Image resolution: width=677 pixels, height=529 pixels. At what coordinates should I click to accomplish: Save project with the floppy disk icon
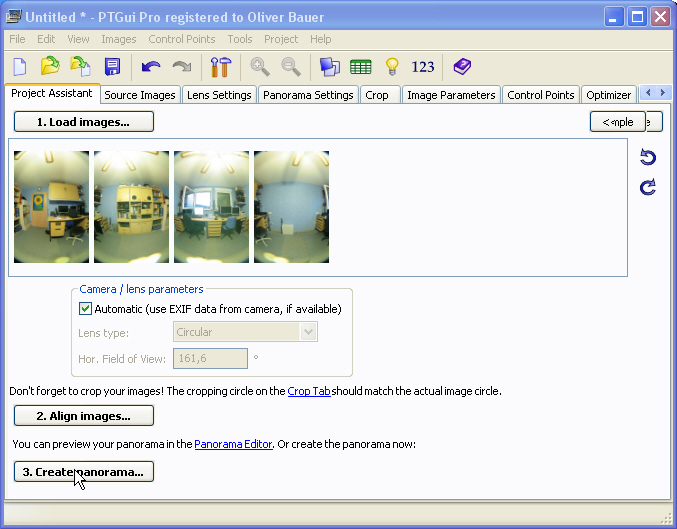click(x=112, y=67)
